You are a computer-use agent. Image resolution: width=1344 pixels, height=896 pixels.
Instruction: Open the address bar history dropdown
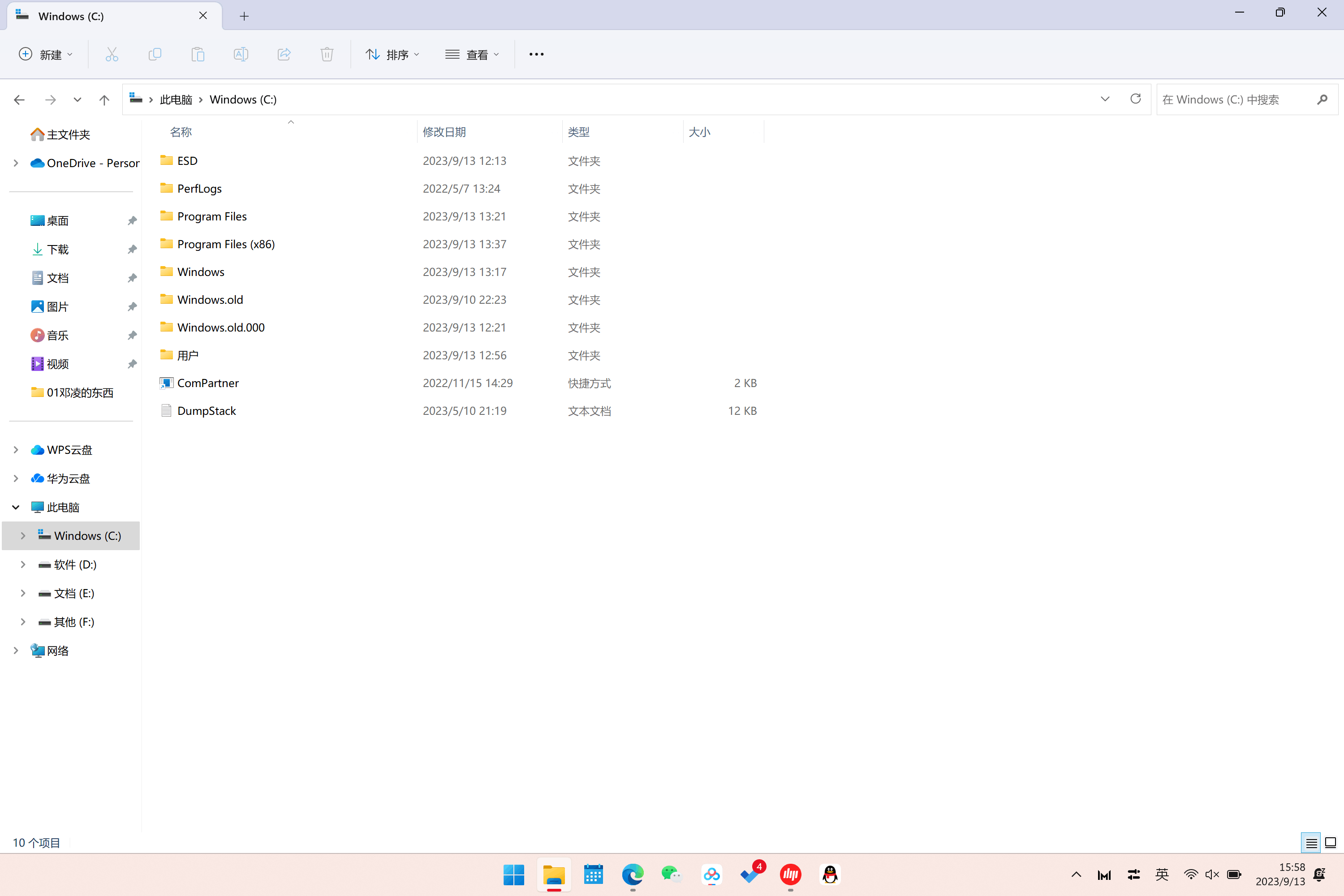tap(1105, 99)
